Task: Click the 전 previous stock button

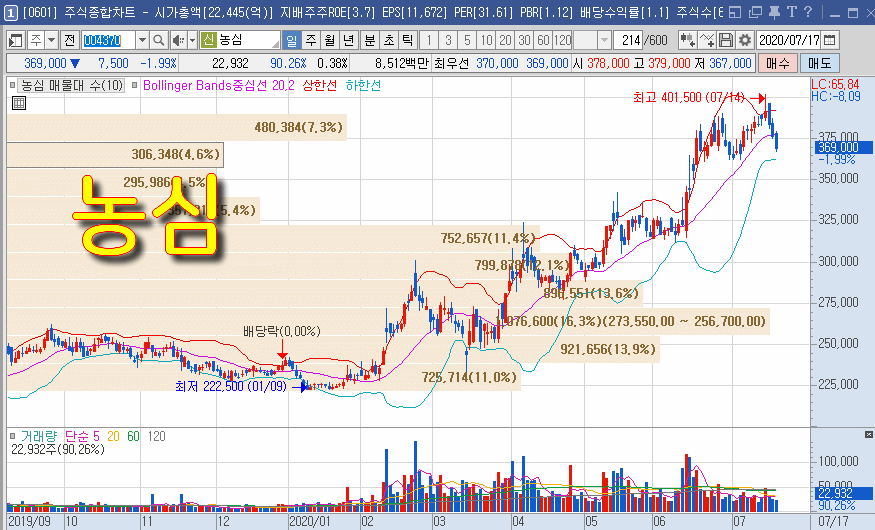Action: (69, 40)
